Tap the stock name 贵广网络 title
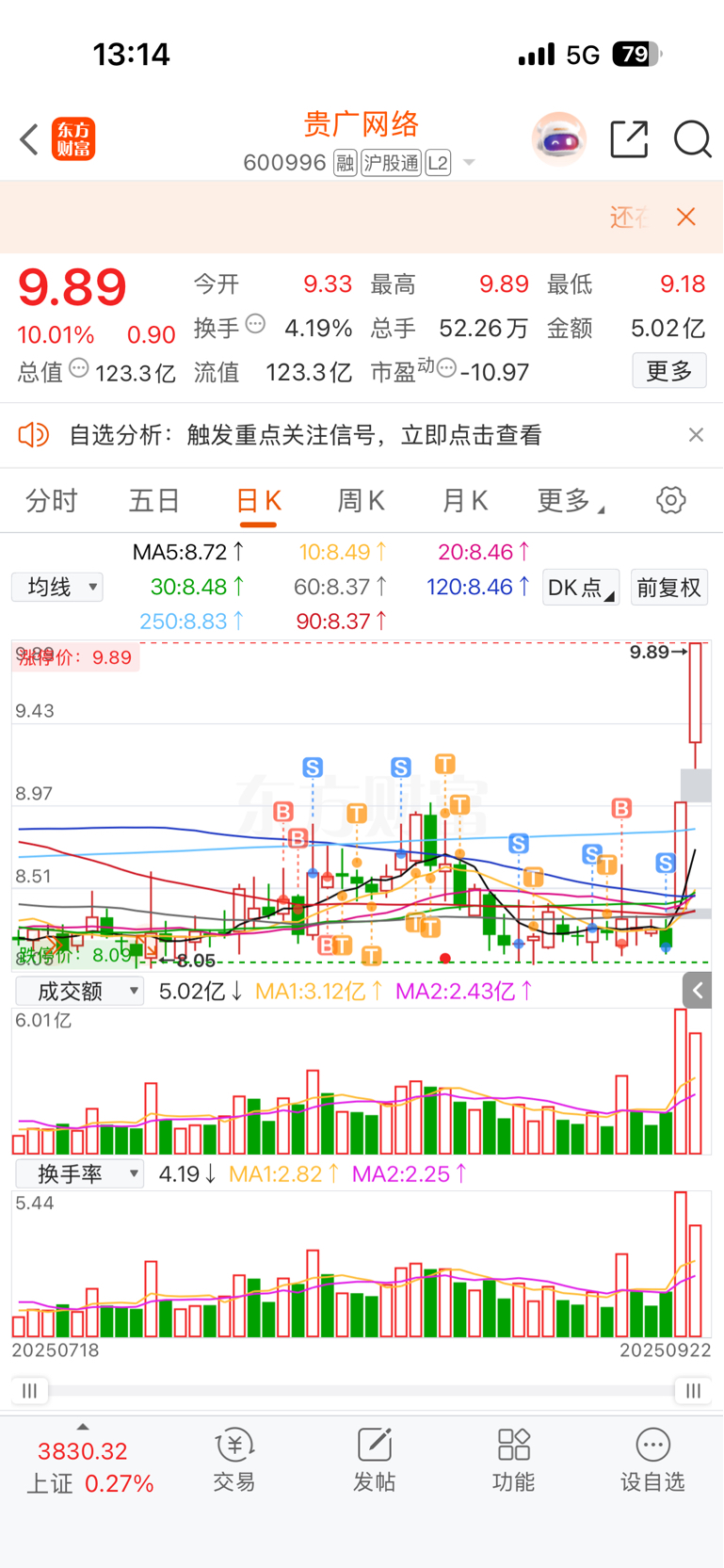Image resolution: width=724 pixels, height=1568 pixels. [362, 124]
